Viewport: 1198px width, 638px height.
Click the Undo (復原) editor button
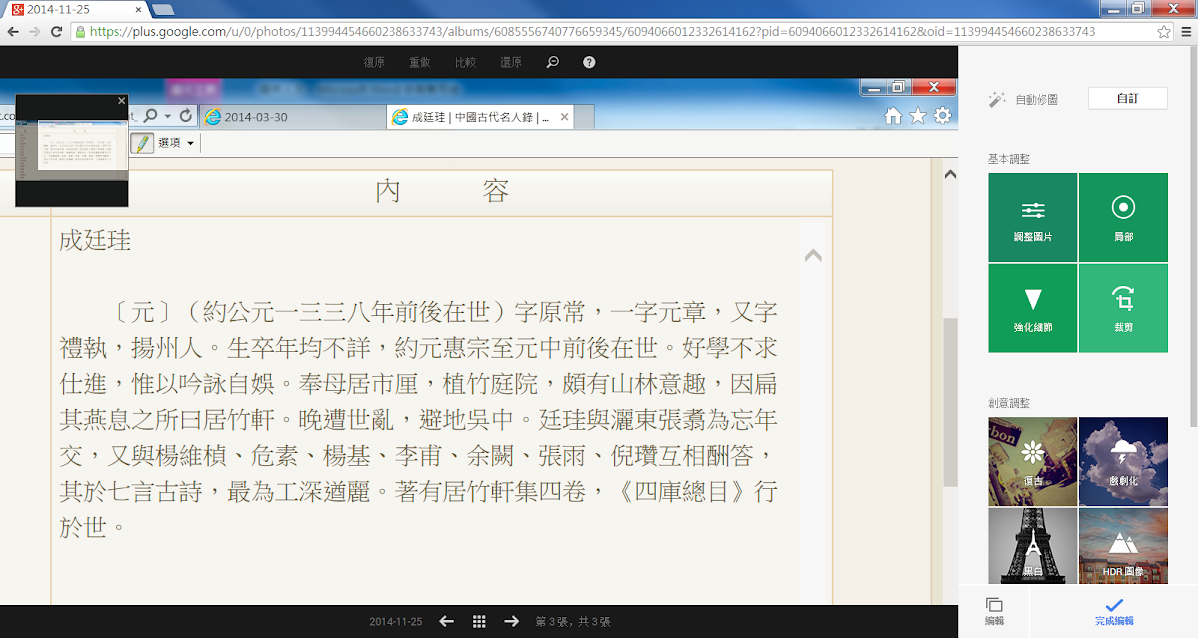click(374, 63)
